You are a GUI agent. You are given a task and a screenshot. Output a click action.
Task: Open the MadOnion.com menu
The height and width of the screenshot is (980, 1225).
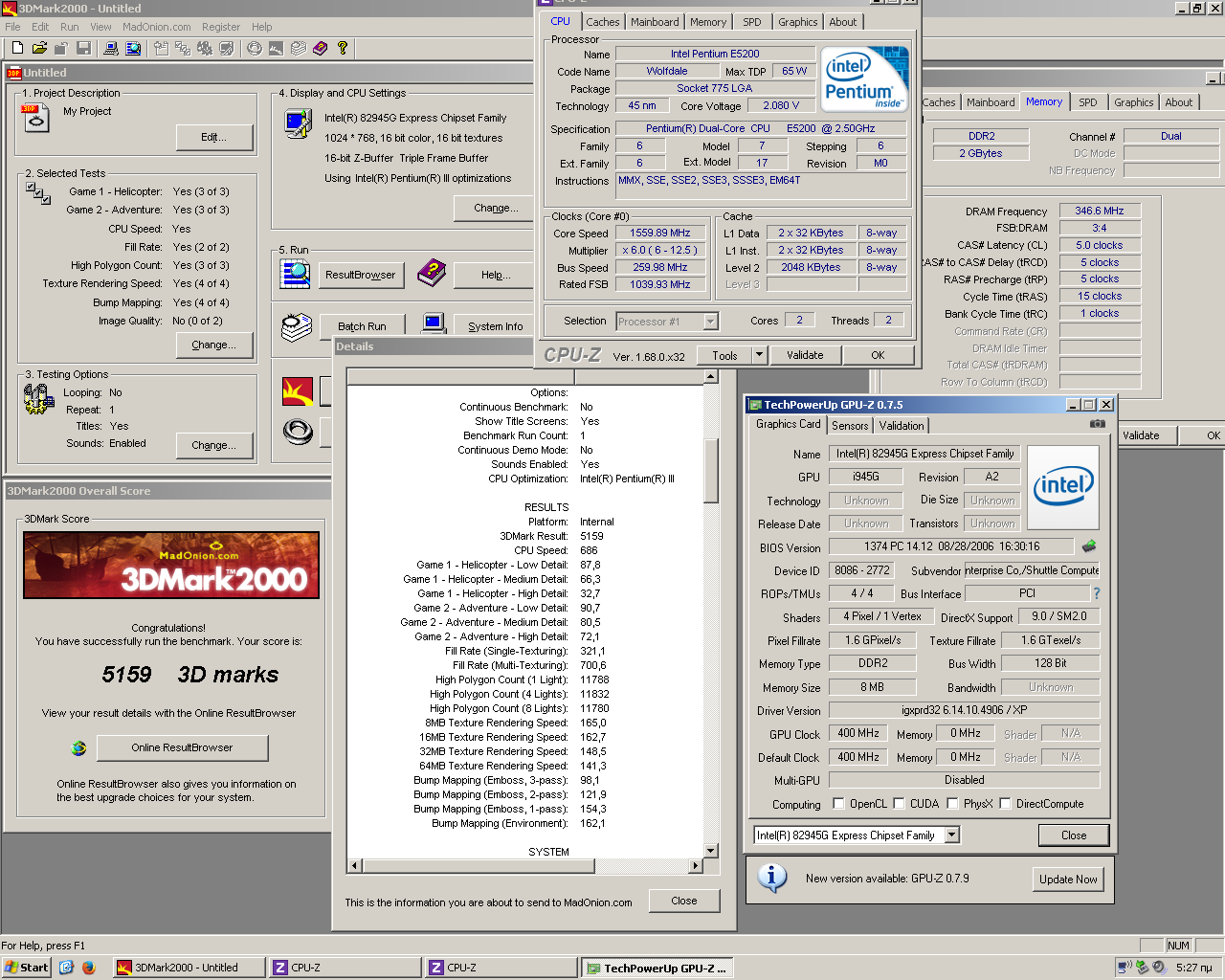[x=157, y=27]
